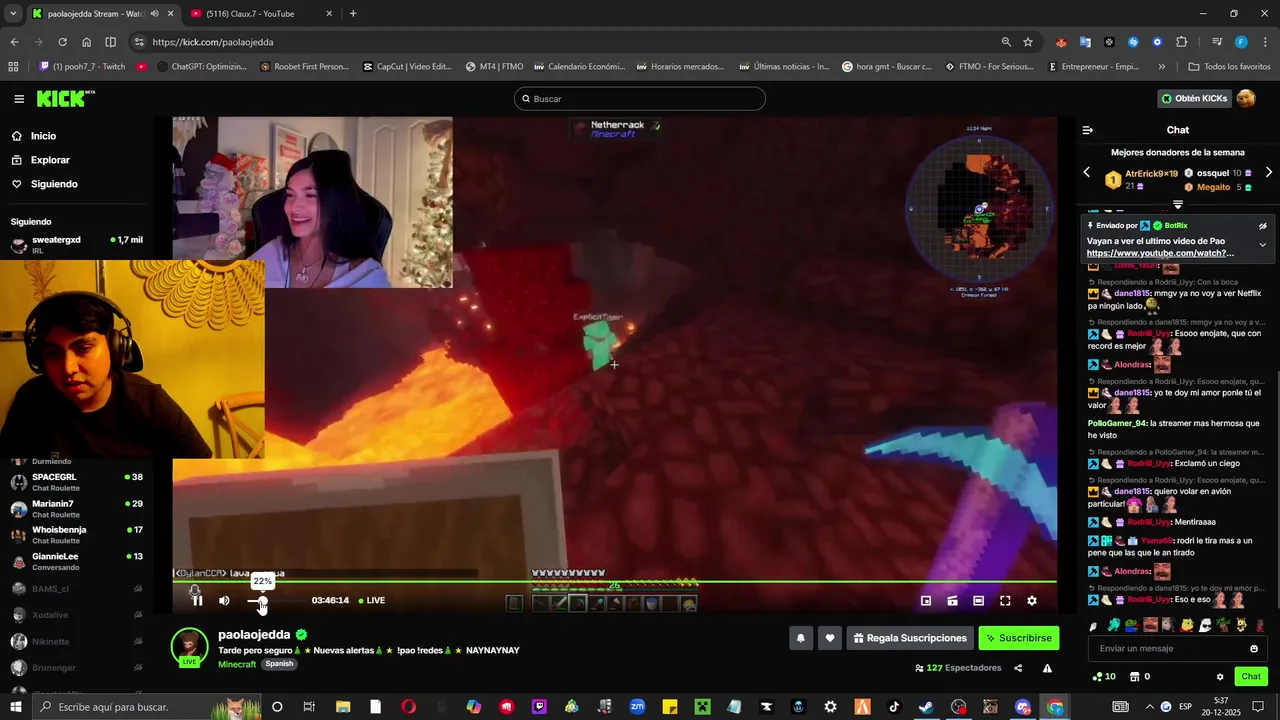Viewport: 1280px width, 720px height.
Task: Open the browser tab search dropdown
Action: (x=12, y=14)
